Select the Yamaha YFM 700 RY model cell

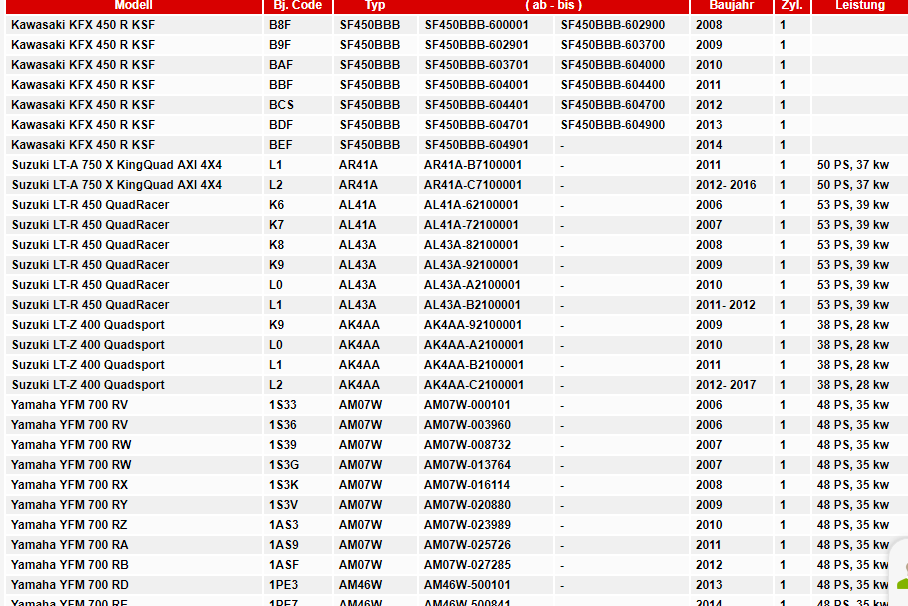133,505
